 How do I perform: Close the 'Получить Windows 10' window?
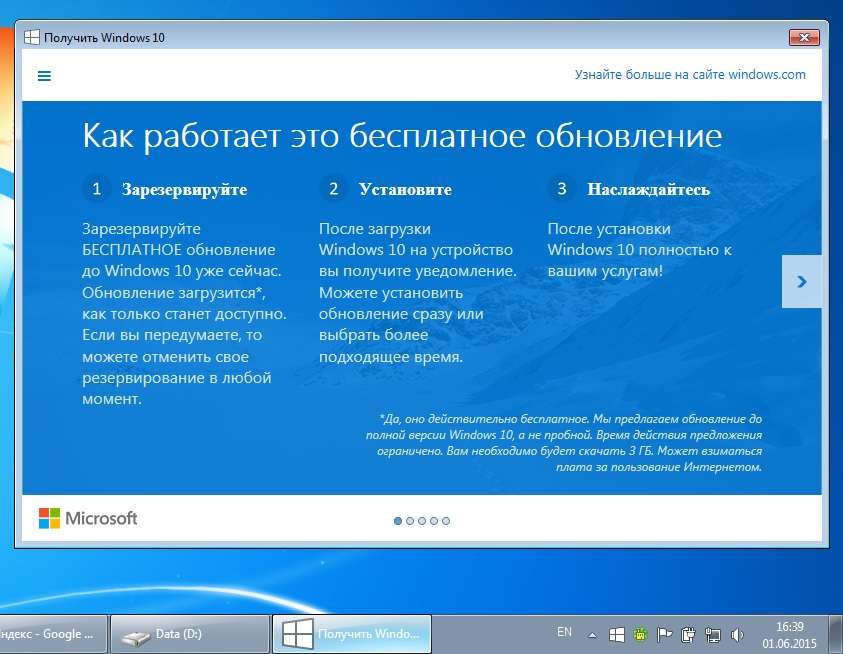coord(804,37)
